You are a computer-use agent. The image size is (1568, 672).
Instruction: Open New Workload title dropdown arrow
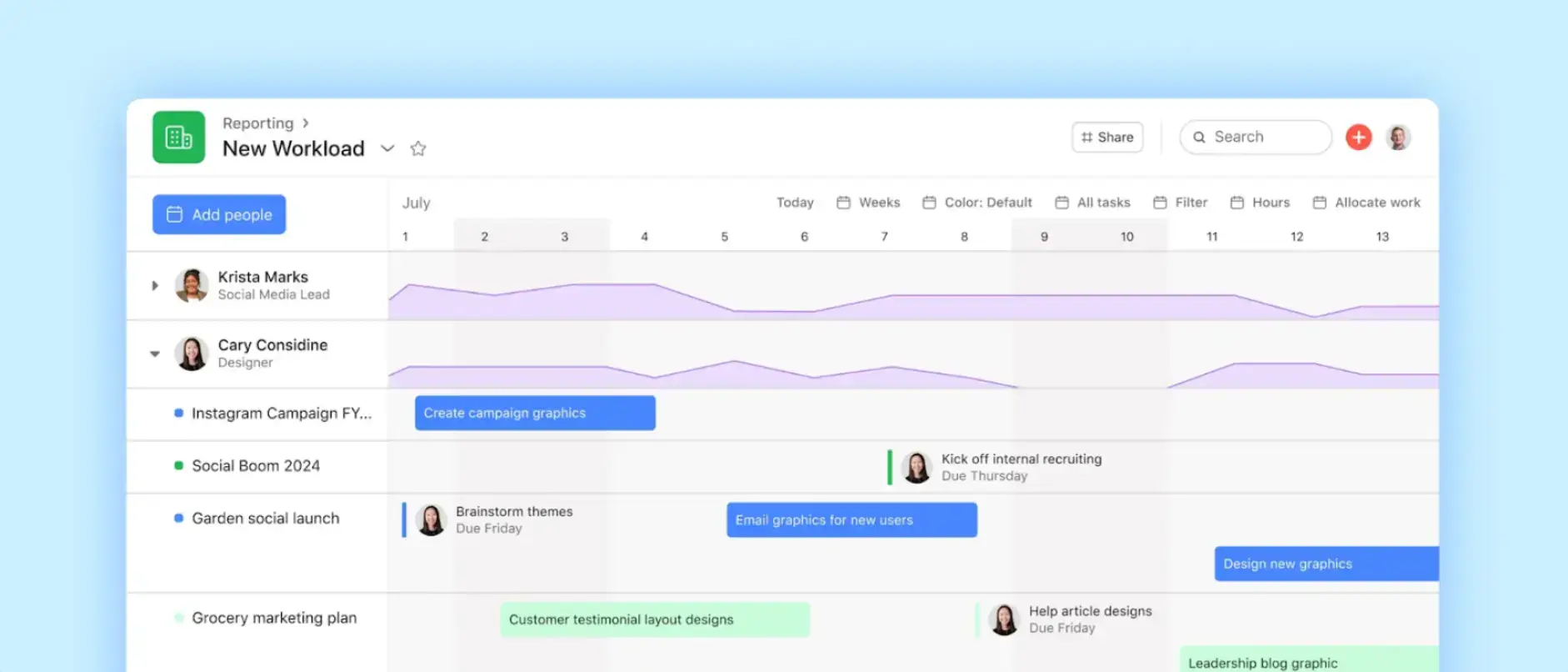coord(387,148)
